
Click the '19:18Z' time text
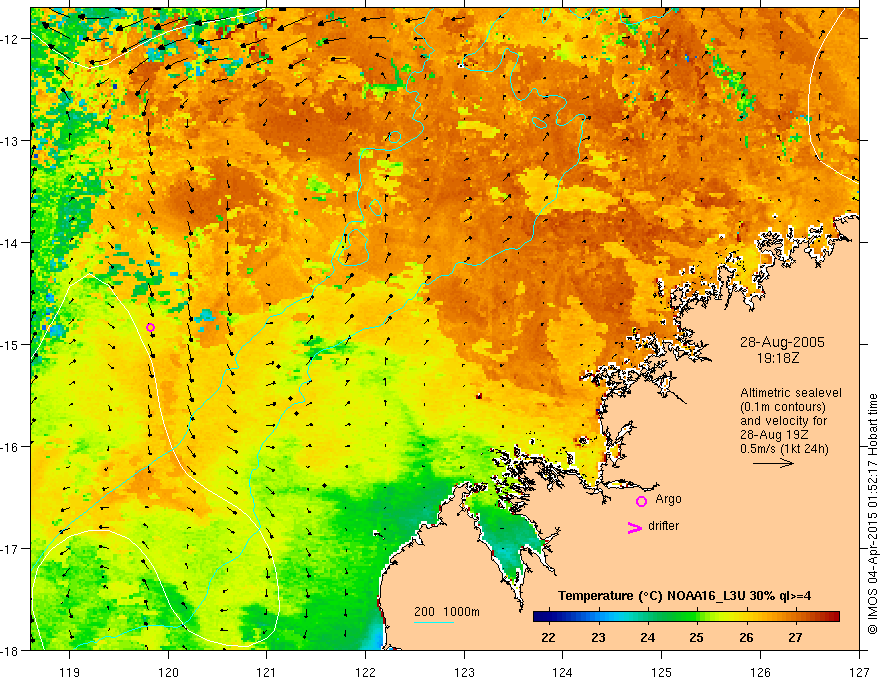(778, 358)
